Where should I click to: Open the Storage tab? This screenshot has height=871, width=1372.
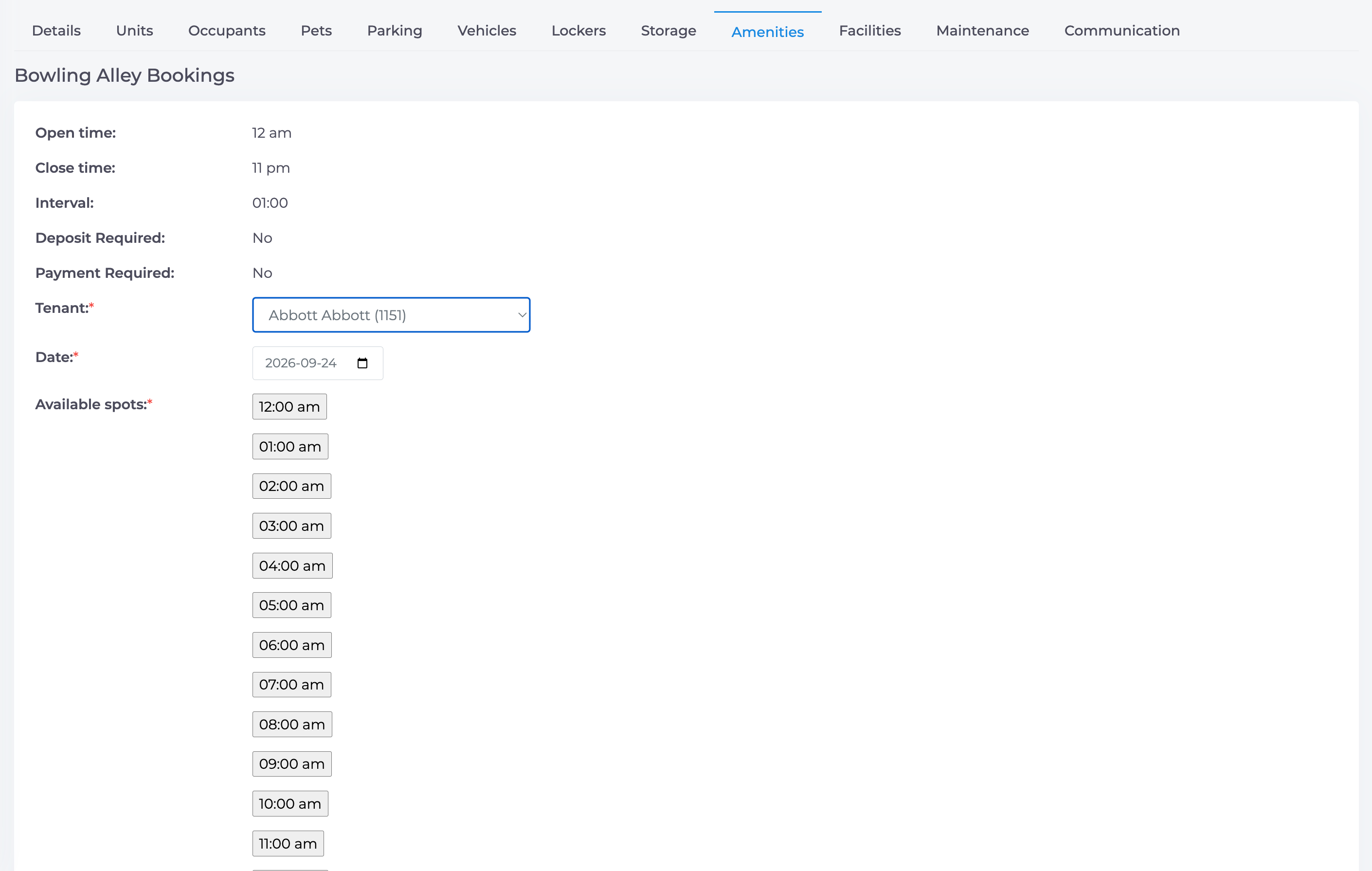[668, 31]
